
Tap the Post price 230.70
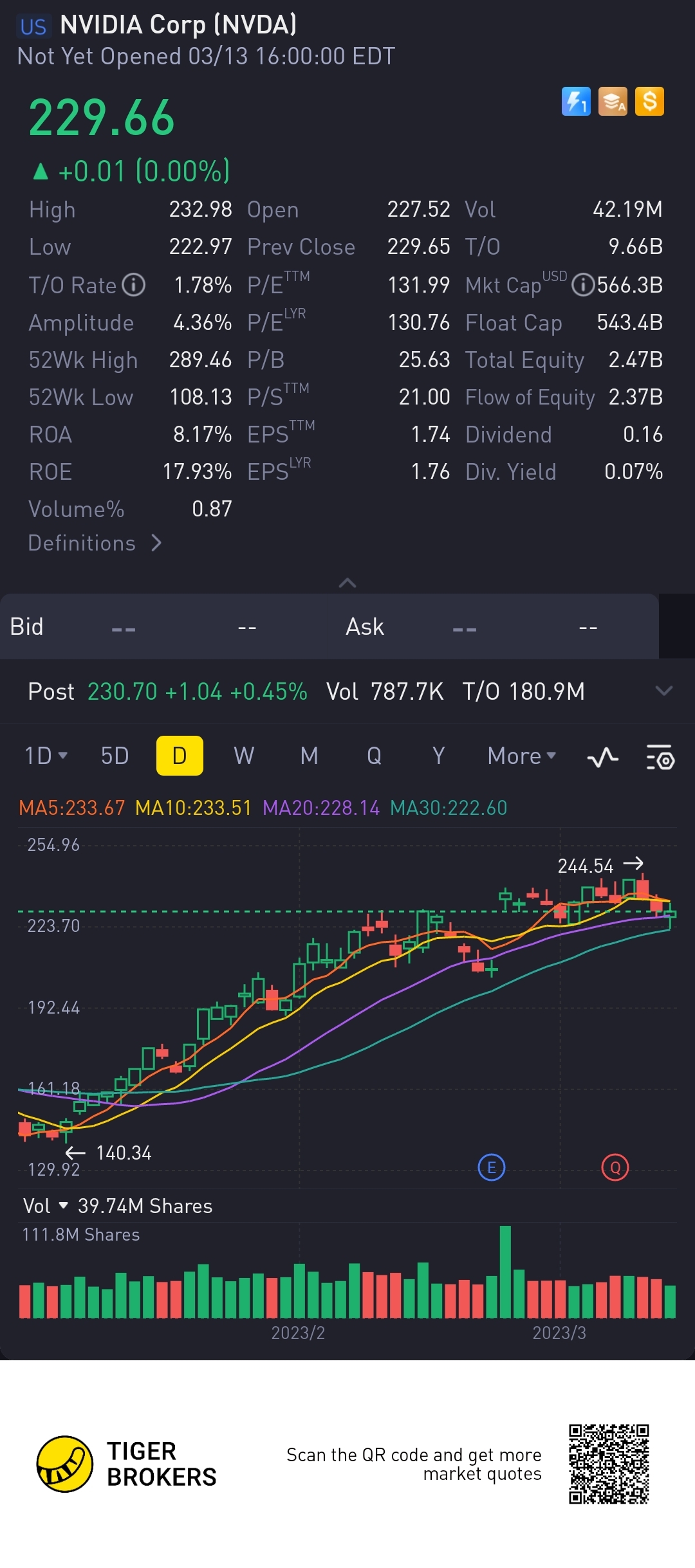tap(122, 691)
